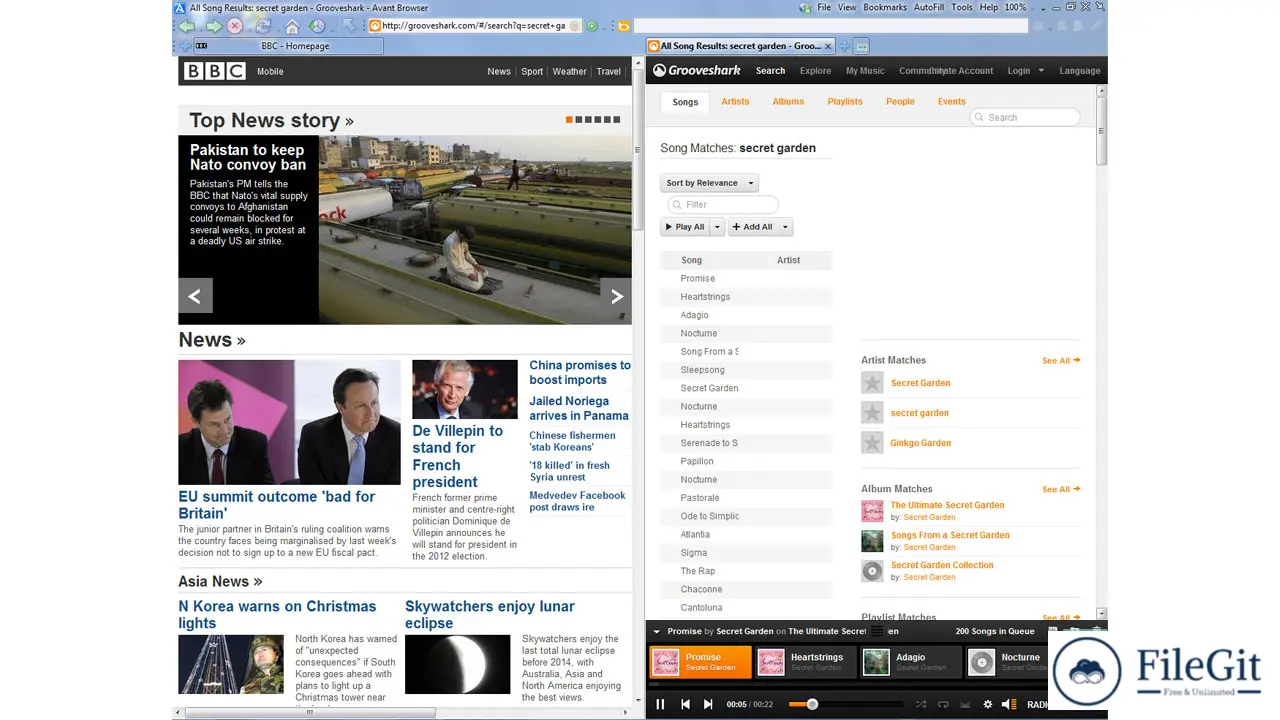Switch to the Events tab

[x=952, y=102]
